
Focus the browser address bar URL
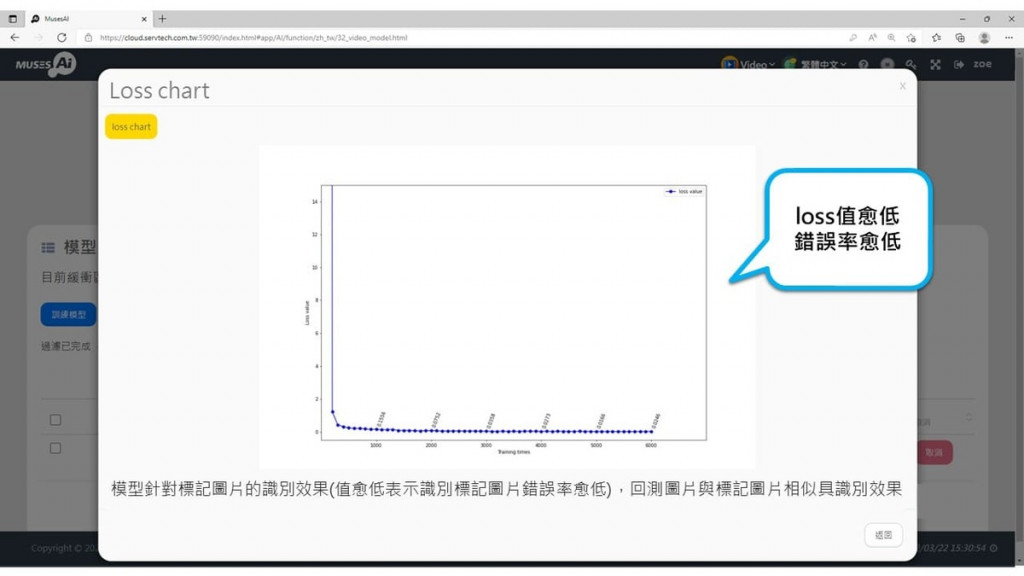(253, 38)
